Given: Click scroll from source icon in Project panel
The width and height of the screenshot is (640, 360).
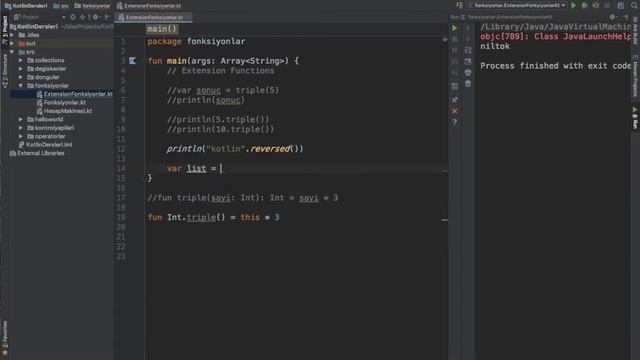Looking at the screenshot, I should 73,17.
